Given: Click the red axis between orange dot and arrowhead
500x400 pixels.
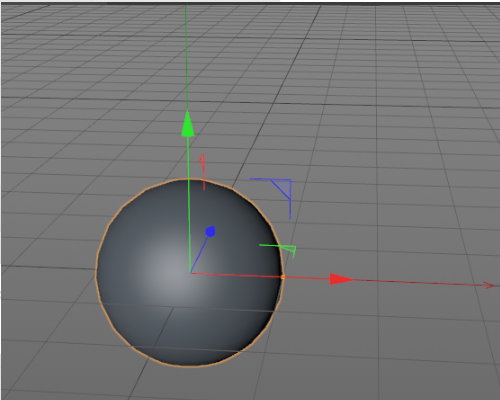Looking at the screenshot, I should click(307, 278).
